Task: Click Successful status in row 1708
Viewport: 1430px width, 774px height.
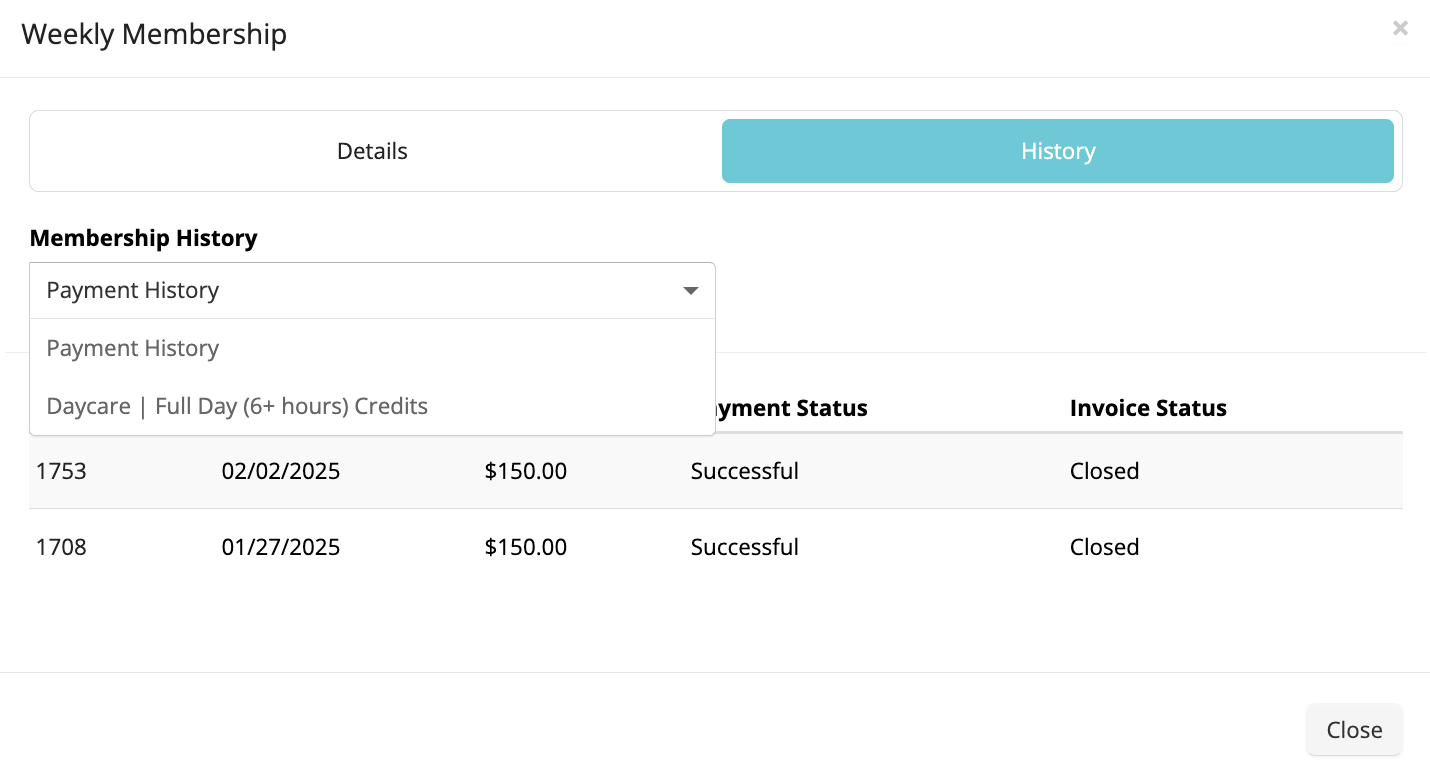Action: click(745, 547)
